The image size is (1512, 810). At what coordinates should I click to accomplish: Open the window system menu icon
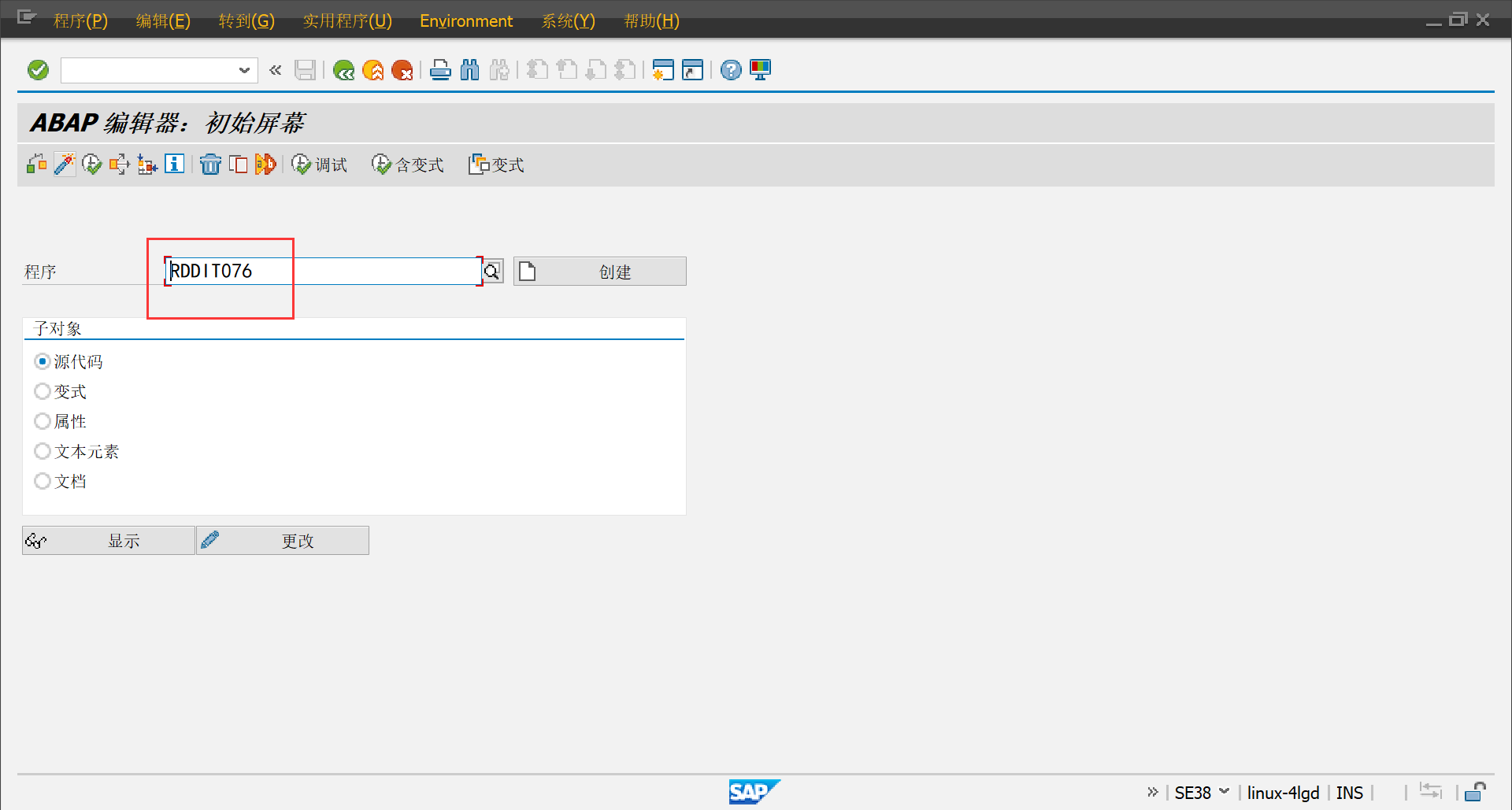[x=27, y=17]
